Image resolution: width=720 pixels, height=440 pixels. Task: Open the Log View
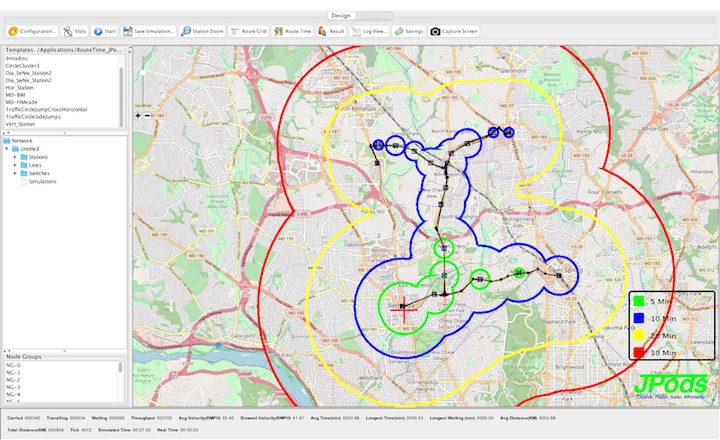point(368,31)
